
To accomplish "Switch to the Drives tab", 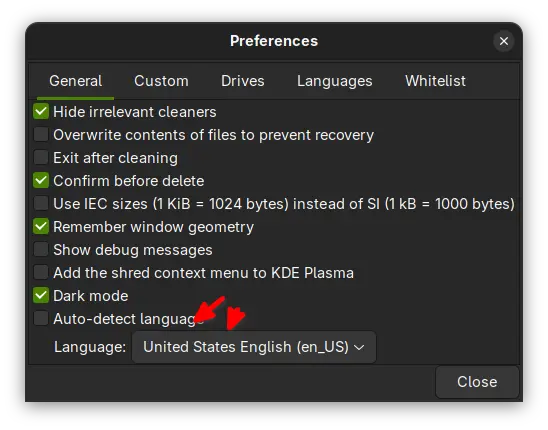I will point(243,81).
